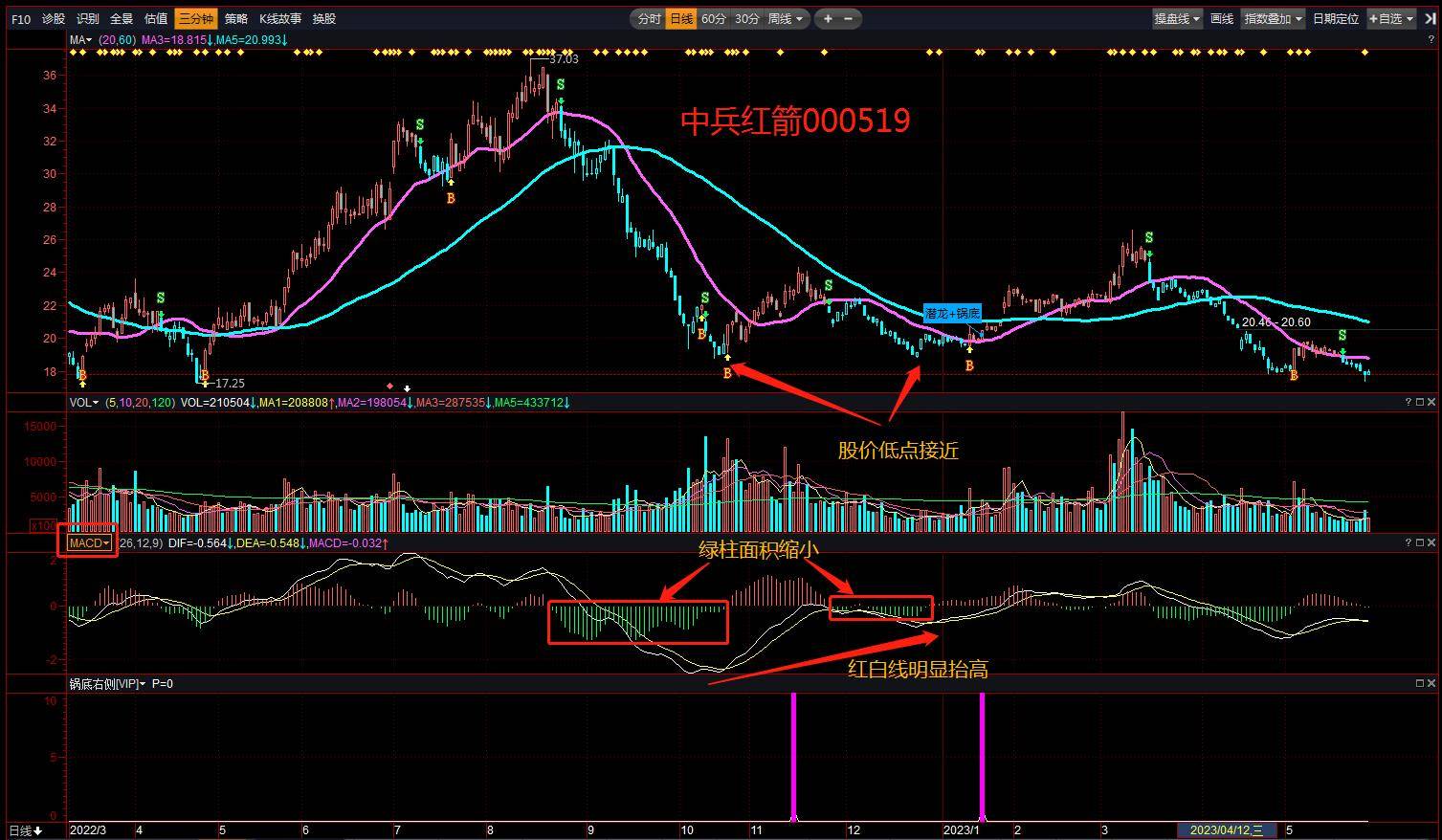This screenshot has width=1442, height=840.
Task: Open the 周线 period dropdown
Action: coord(786,18)
